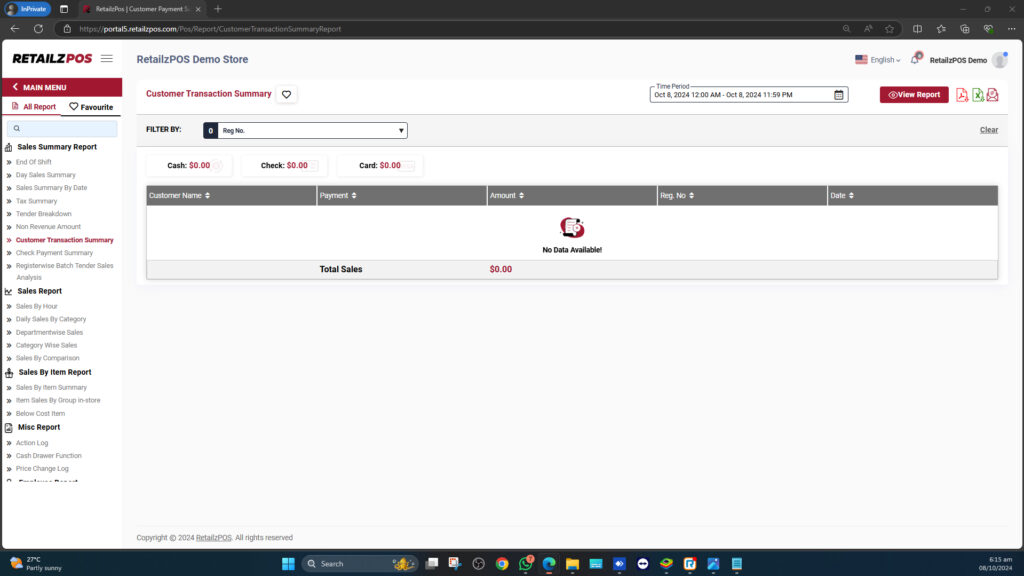
Task: Adjust the page zoom in the address bar
Action: point(847,29)
